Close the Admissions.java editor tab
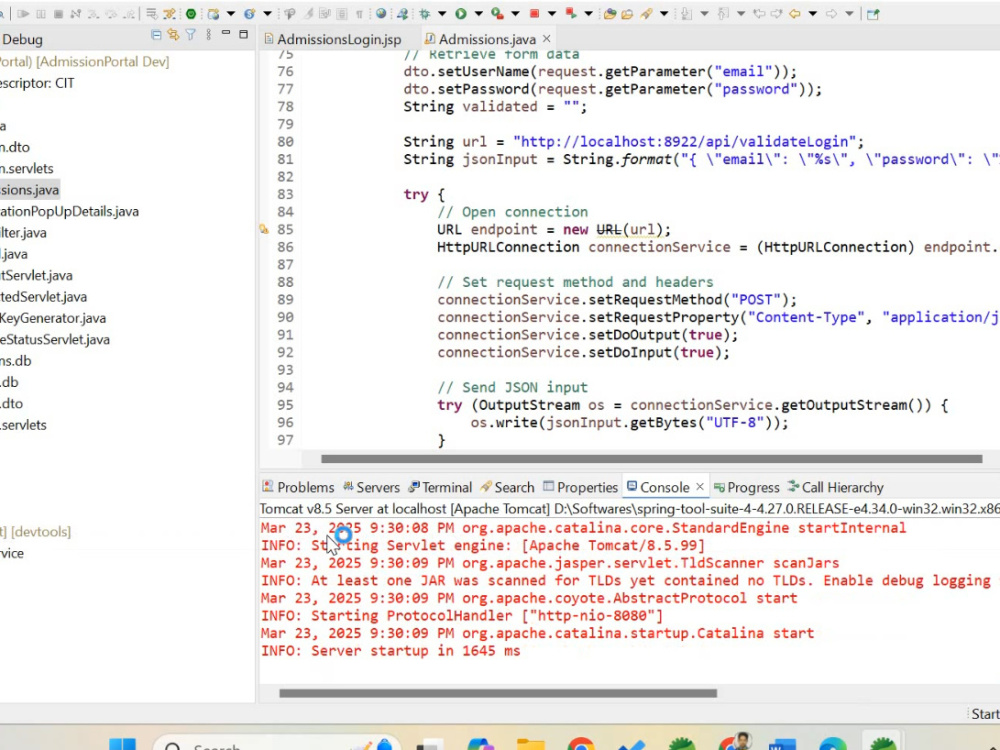1000x750 pixels. point(547,40)
